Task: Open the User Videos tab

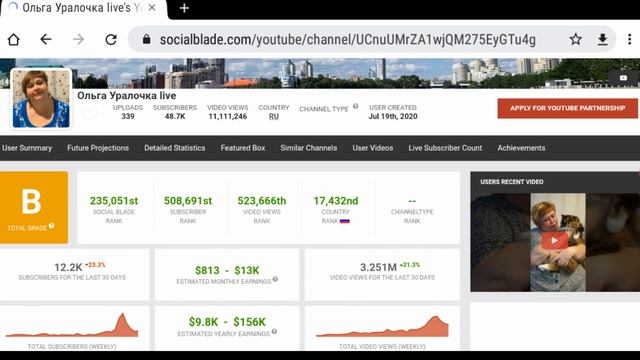Action: pyautogui.click(x=373, y=148)
